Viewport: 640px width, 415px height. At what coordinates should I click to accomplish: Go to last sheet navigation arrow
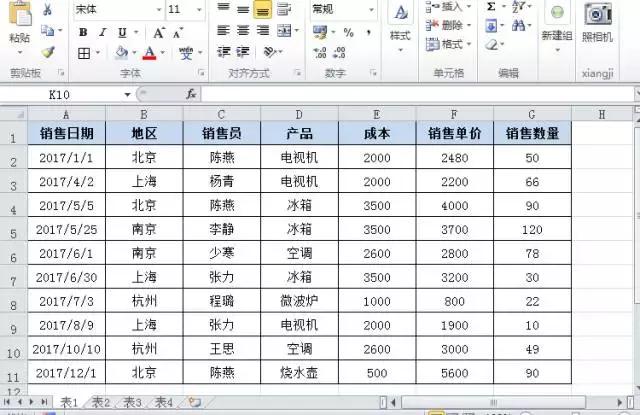click(44, 402)
